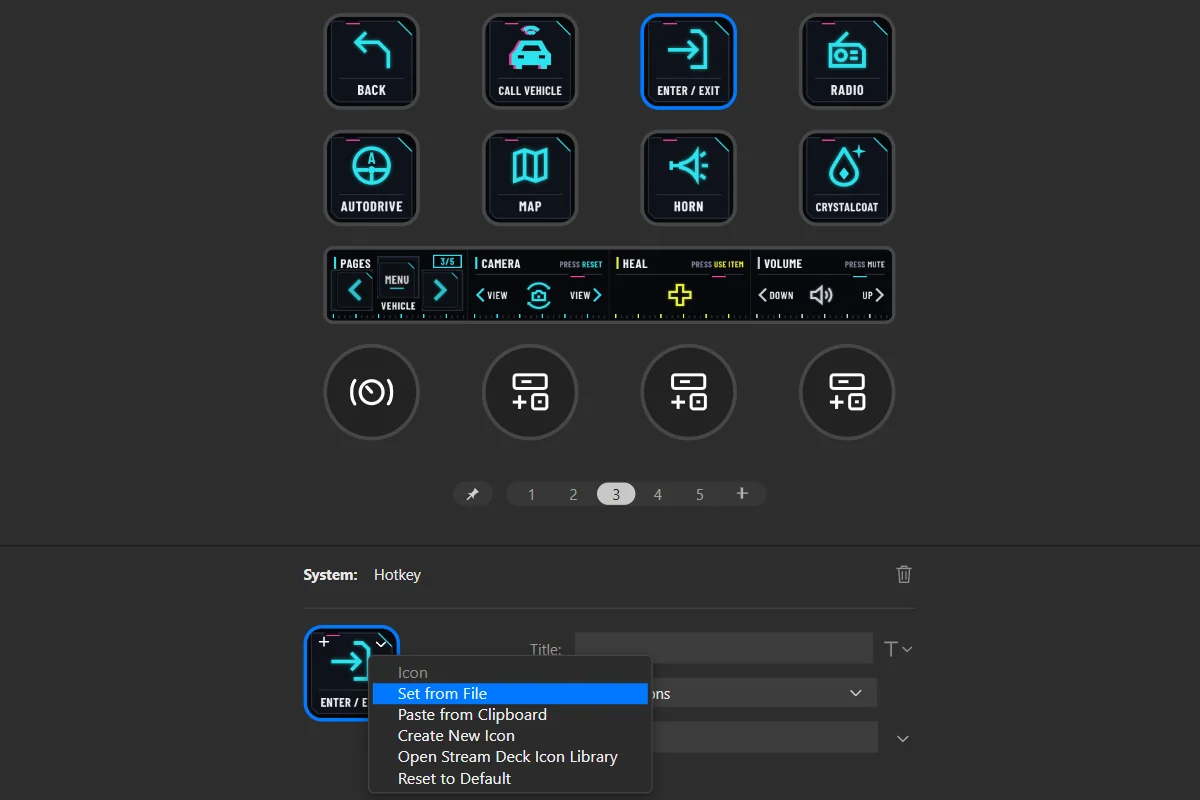The height and width of the screenshot is (800, 1200).
Task: Select the CALL VEHICLE key
Action: (530, 61)
